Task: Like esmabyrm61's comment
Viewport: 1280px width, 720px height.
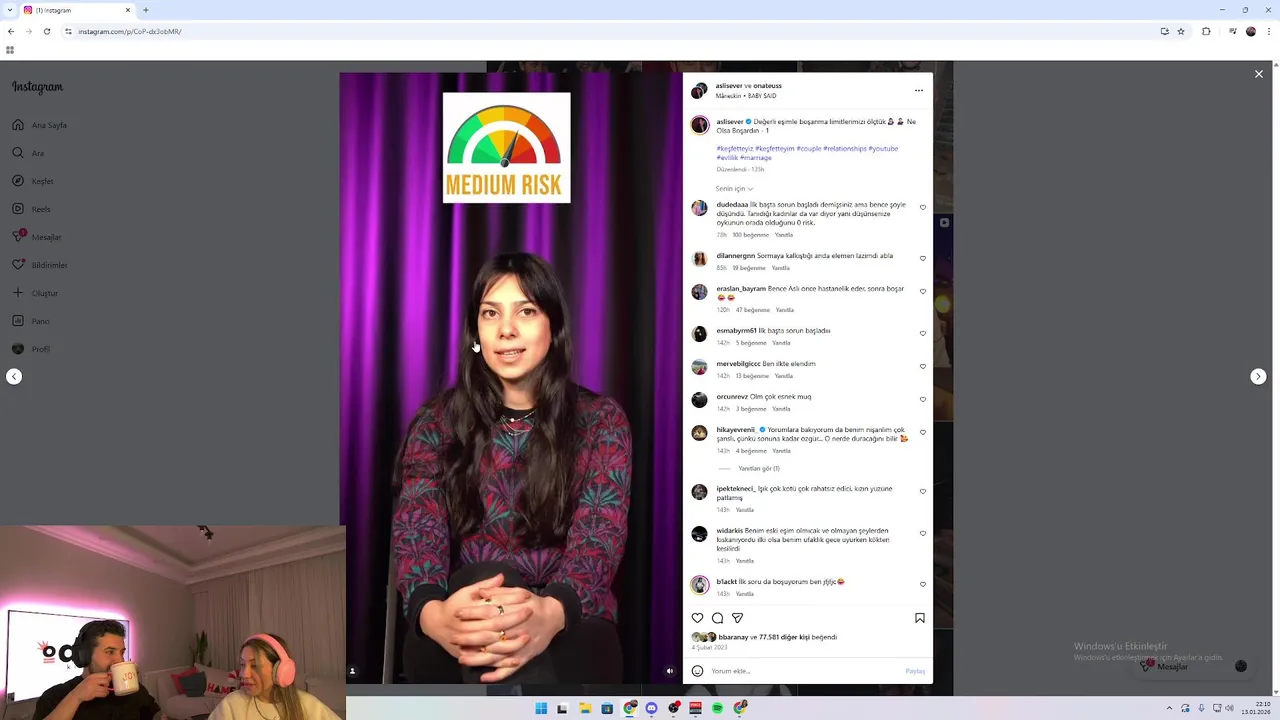Action: coord(923,333)
